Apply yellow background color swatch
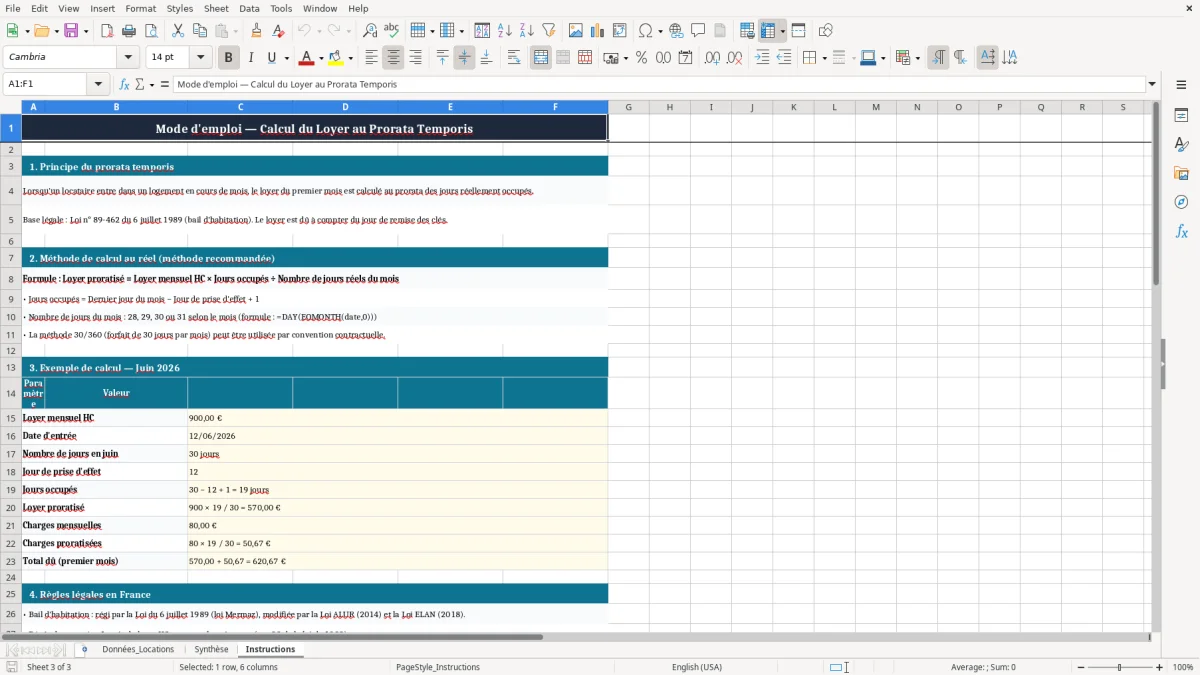Viewport: 1200px width, 675px height. tap(335, 58)
